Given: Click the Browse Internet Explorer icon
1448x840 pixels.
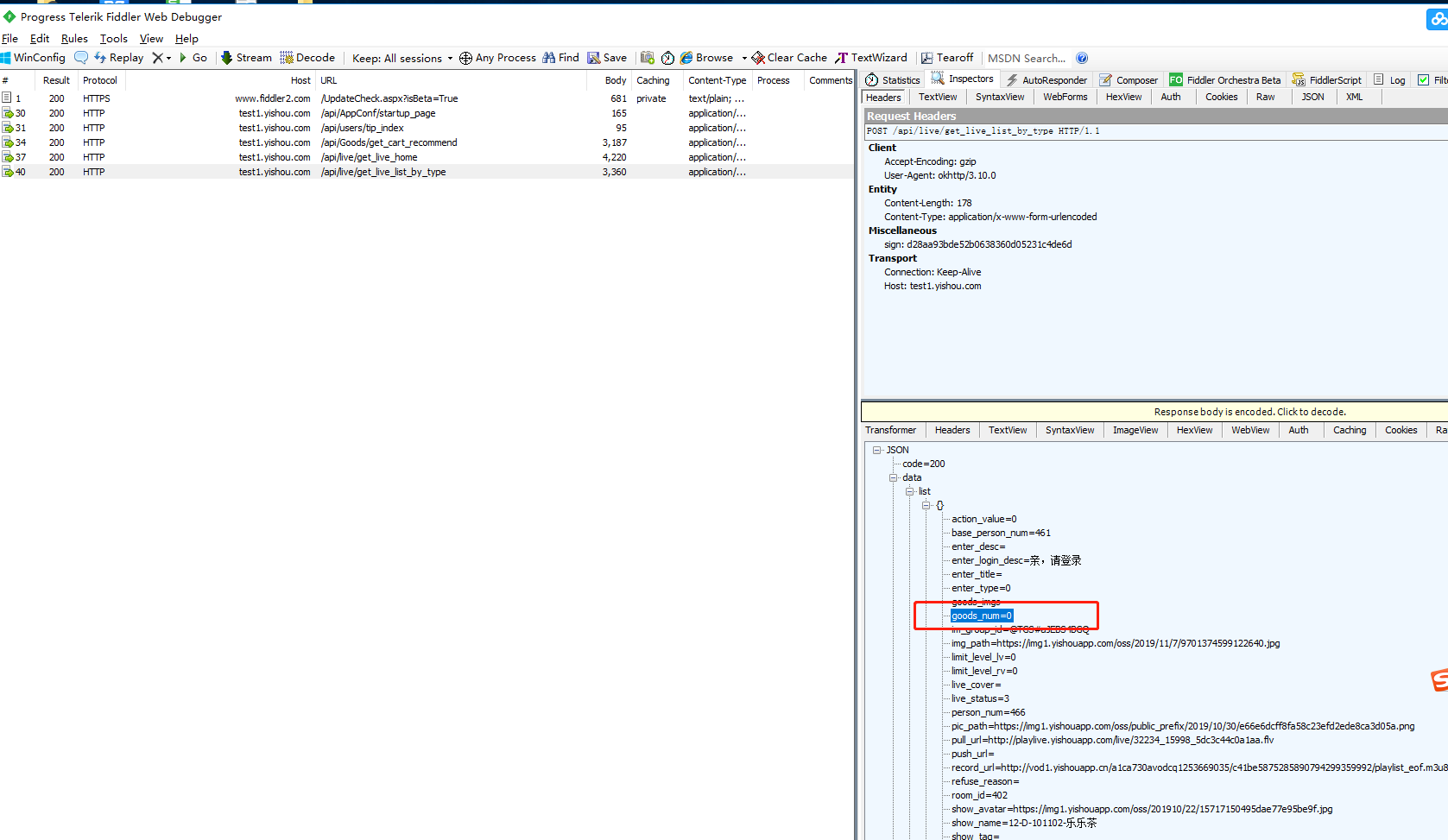Looking at the screenshot, I should coord(686,58).
